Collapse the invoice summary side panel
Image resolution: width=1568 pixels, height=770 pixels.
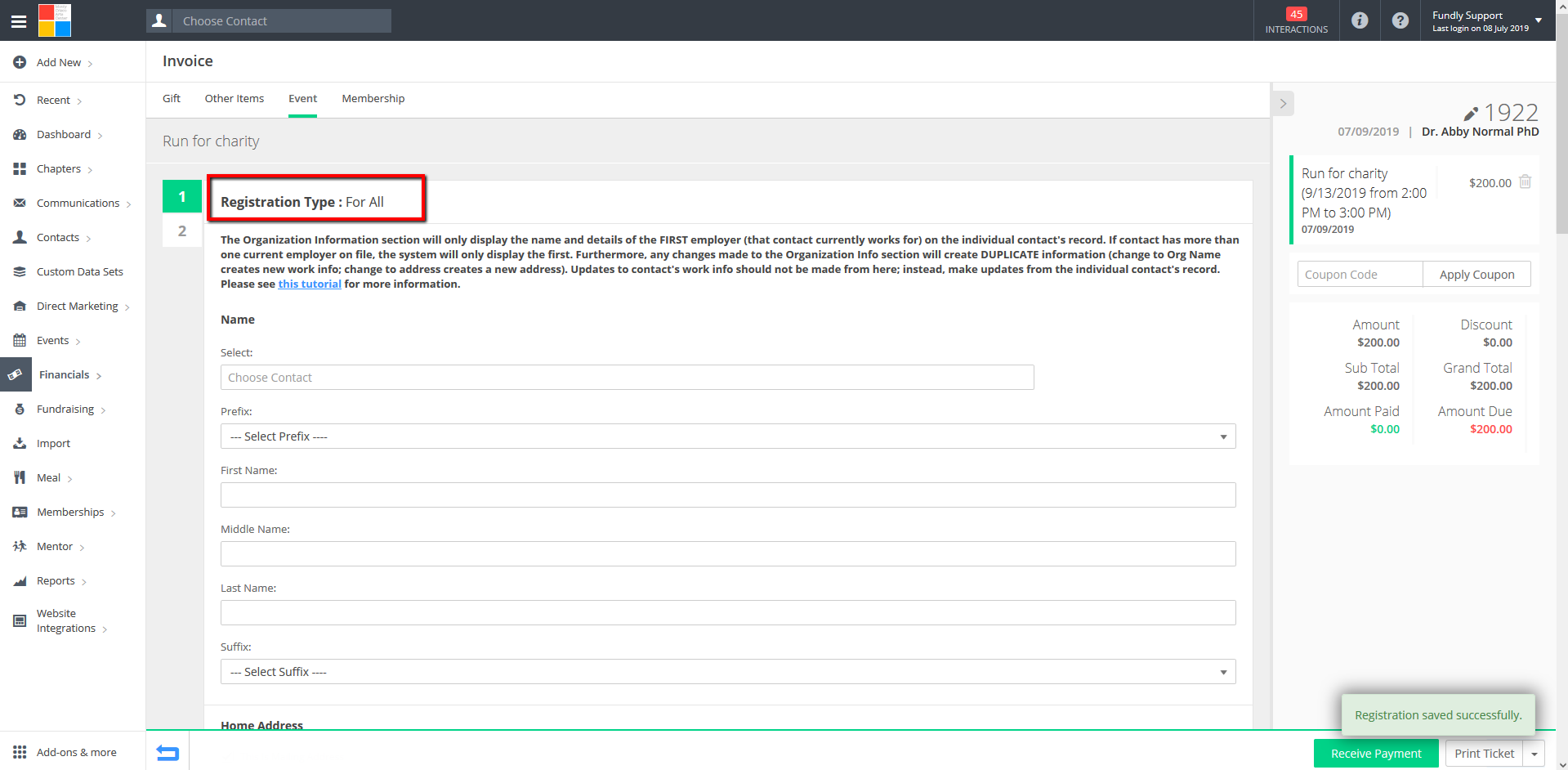[x=1283, y=104]
